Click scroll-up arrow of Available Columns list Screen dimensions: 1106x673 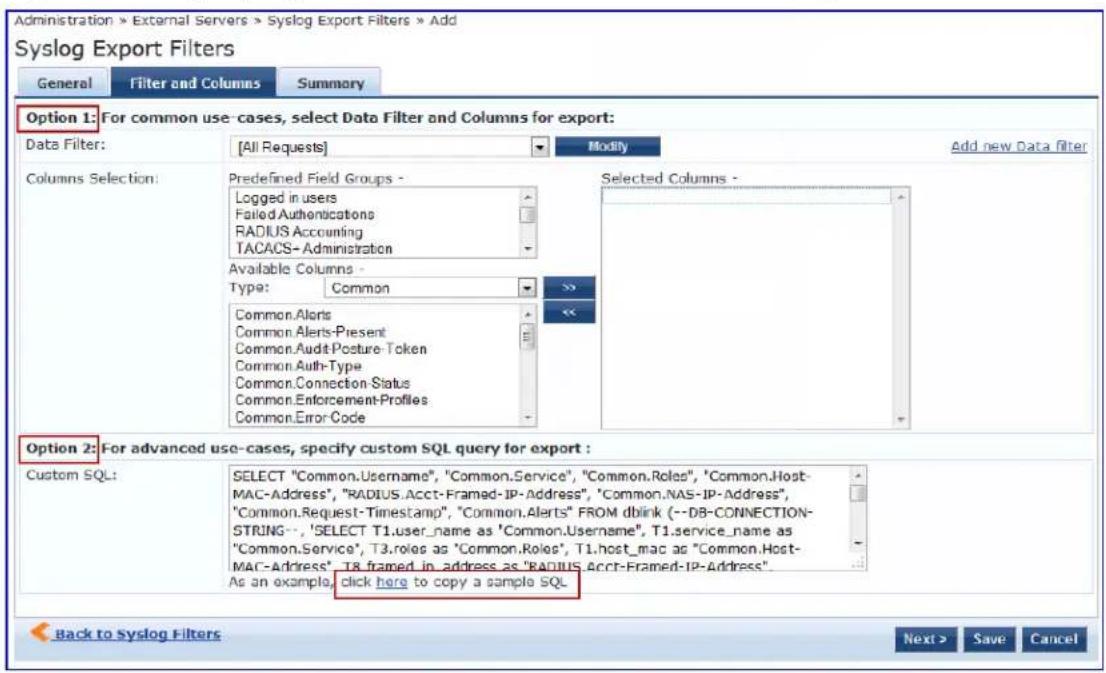528,313
